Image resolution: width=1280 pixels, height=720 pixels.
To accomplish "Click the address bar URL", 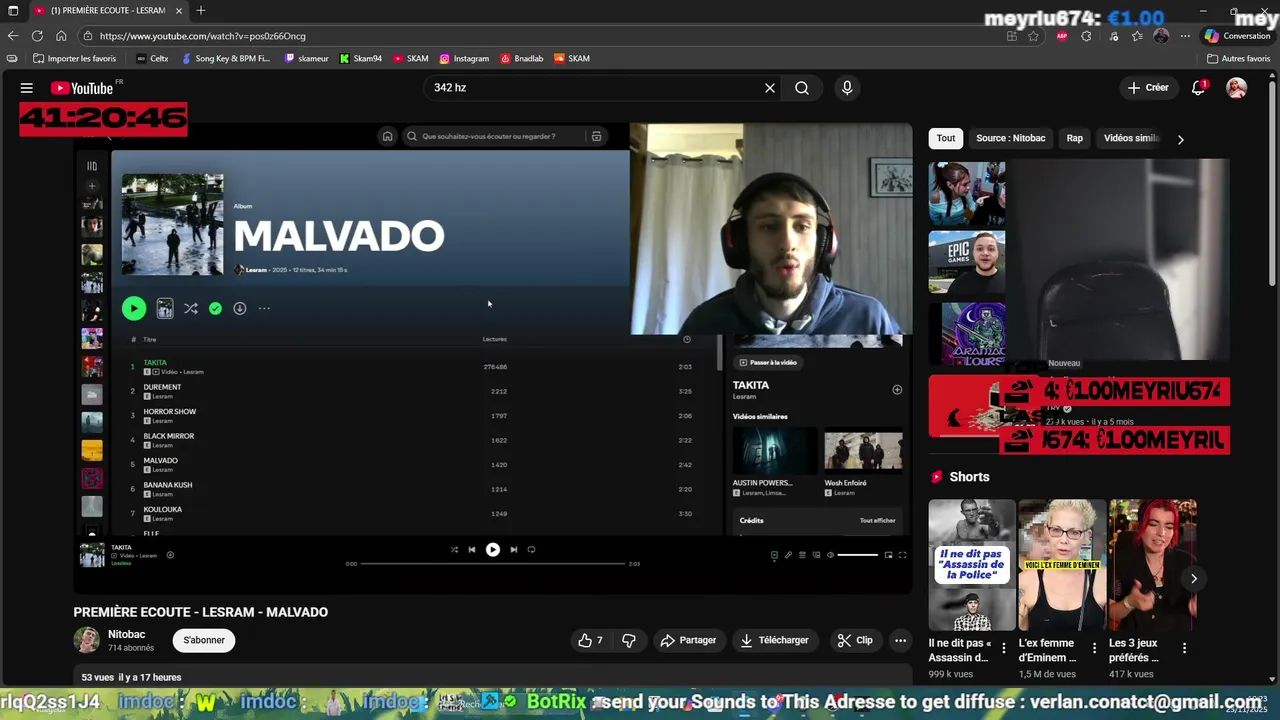I will point(203,36).
